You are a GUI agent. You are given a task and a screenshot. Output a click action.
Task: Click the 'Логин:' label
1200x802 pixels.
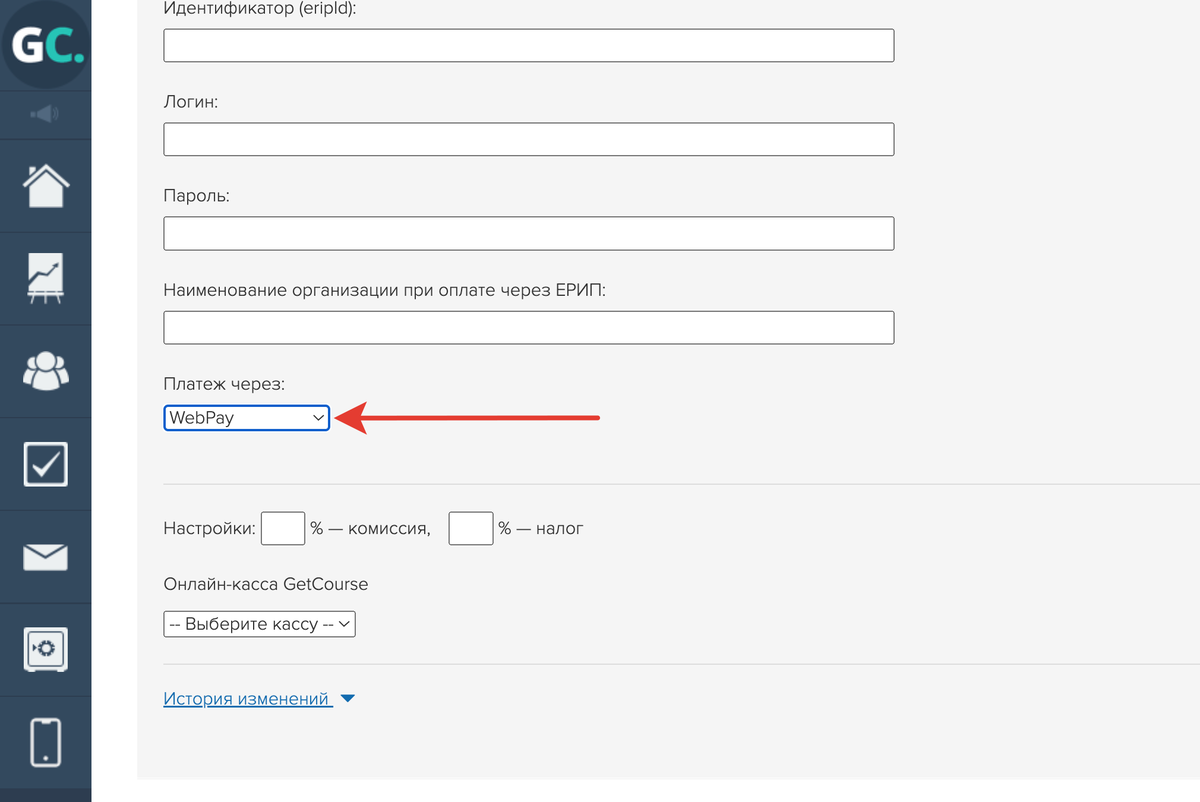coord(191,102)
